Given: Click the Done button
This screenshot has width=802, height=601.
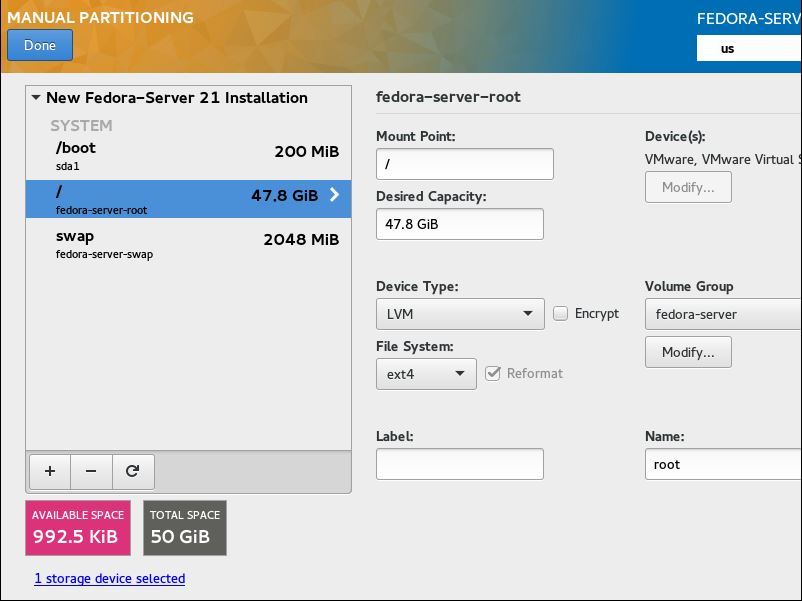Looking at the screenshot, I should click(40, 45).
